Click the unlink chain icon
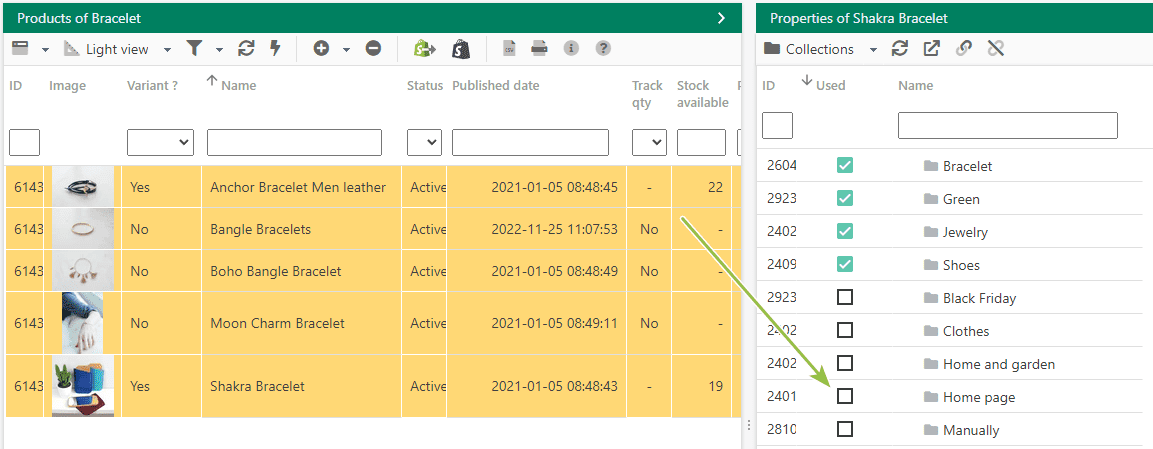This screenshot has width=1153, height=449. click(996, 49)
